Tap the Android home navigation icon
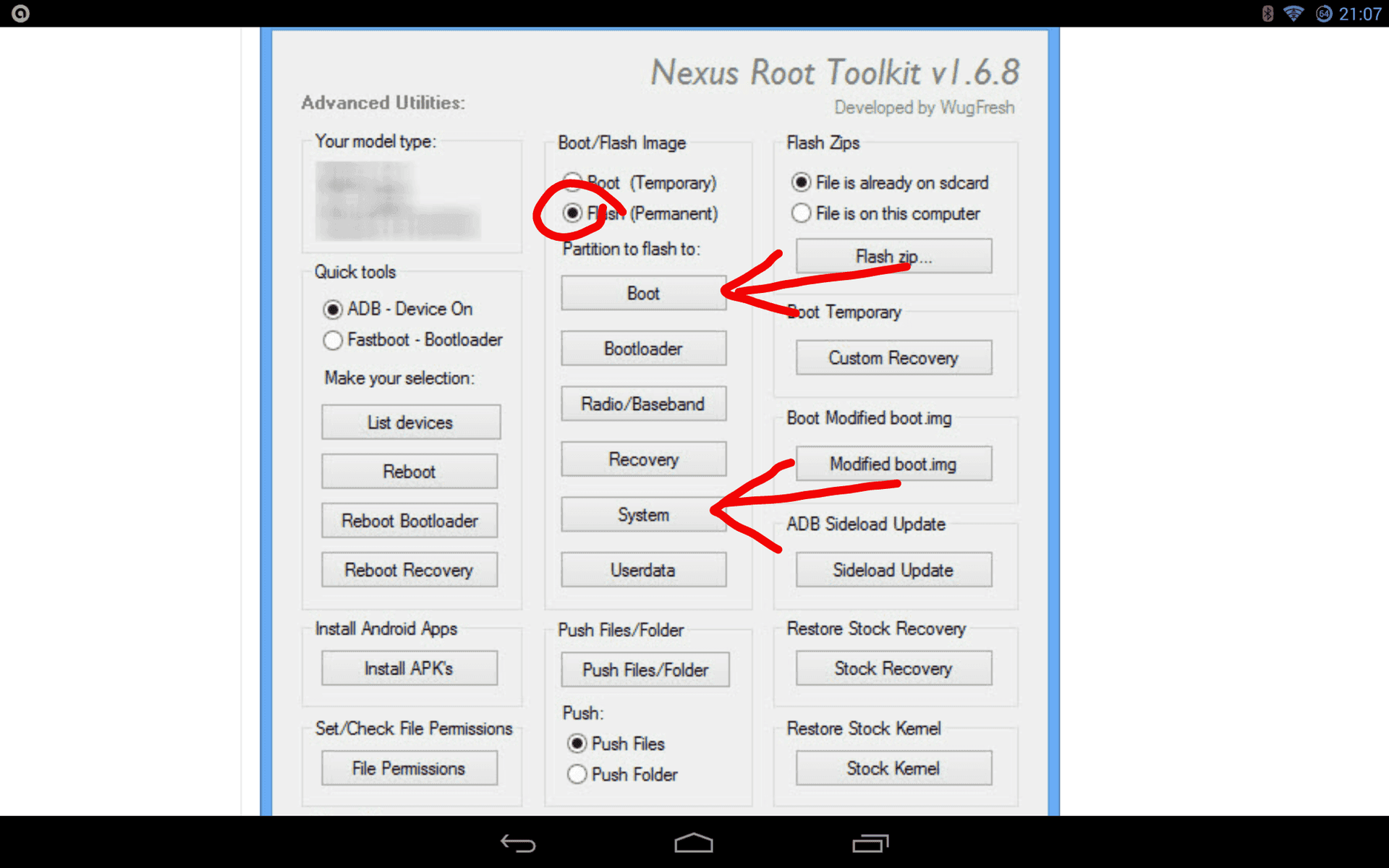This screenshot has height=868, width=1389. (694, 843)
